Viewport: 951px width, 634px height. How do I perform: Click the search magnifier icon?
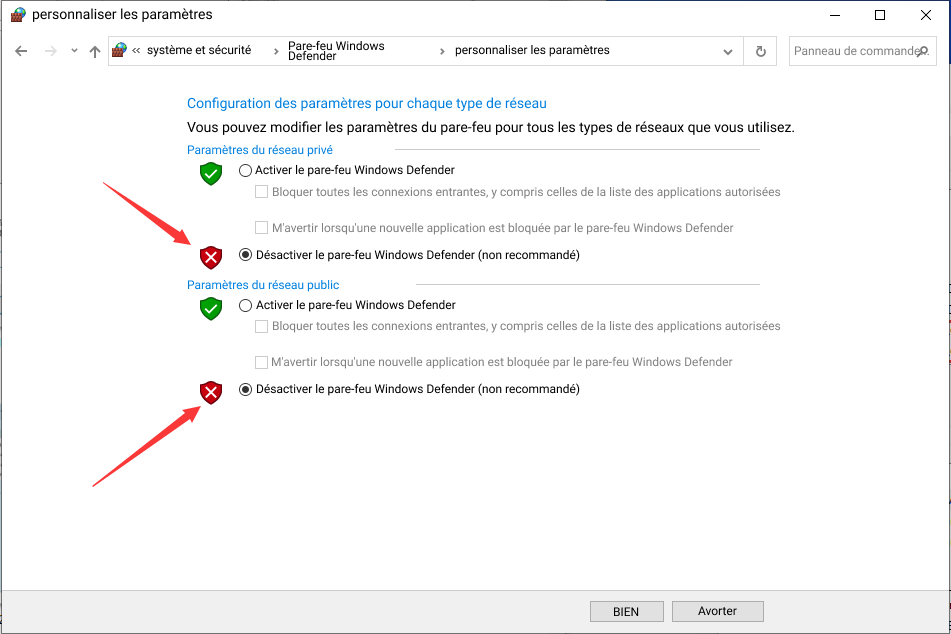[924, 52]
